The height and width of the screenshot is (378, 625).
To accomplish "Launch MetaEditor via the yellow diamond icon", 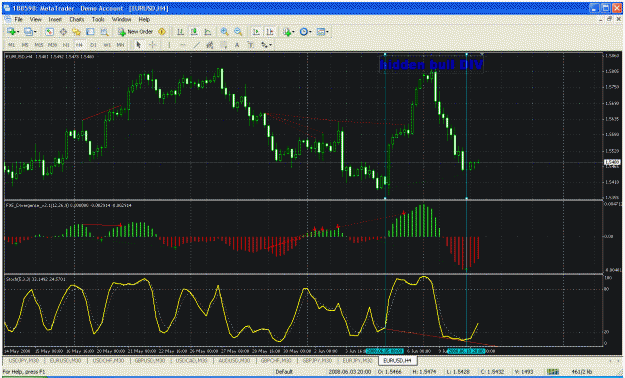I will click(x=162, y=32).
